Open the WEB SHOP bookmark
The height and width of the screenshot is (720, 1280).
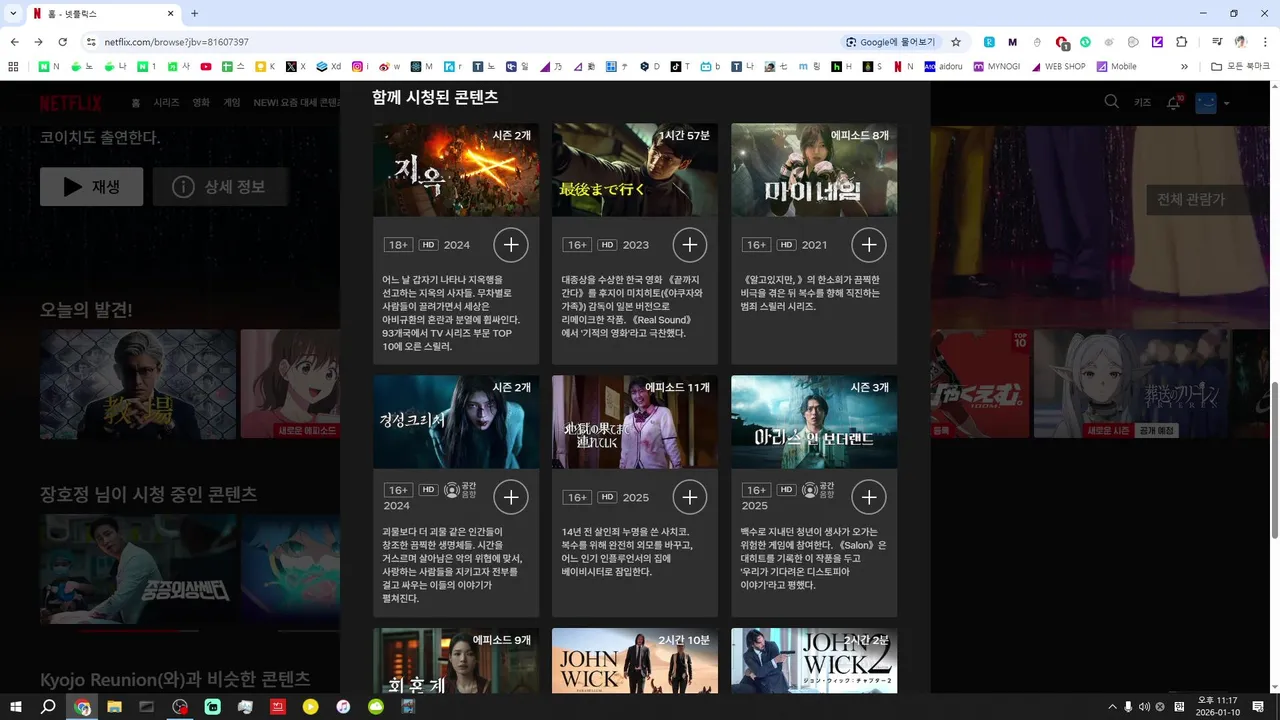pos(1057,67)
